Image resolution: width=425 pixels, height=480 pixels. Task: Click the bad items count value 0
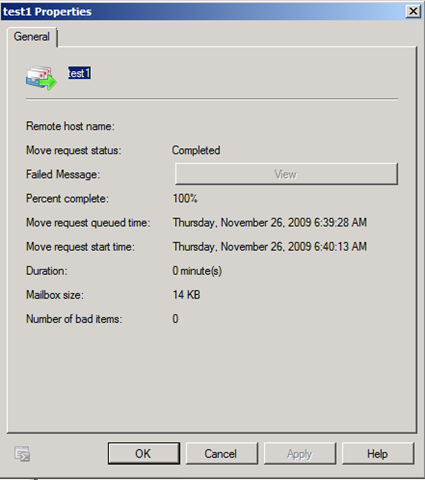tap(175, 319)
